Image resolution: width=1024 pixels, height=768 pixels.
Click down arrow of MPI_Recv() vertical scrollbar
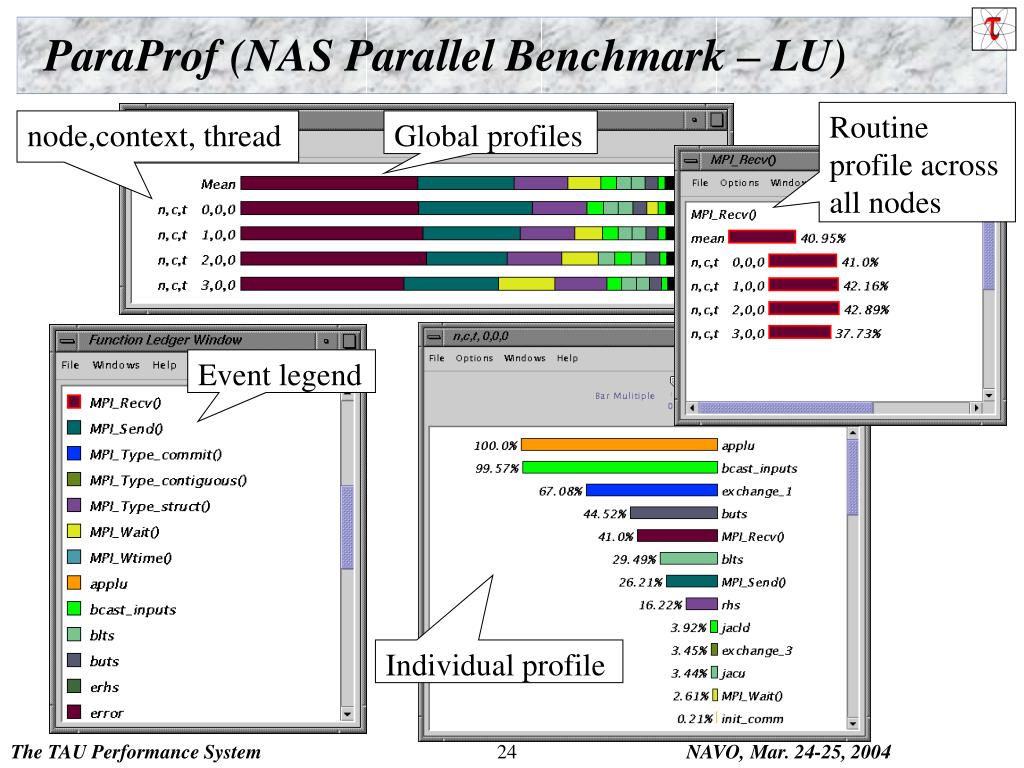[989, 395]
